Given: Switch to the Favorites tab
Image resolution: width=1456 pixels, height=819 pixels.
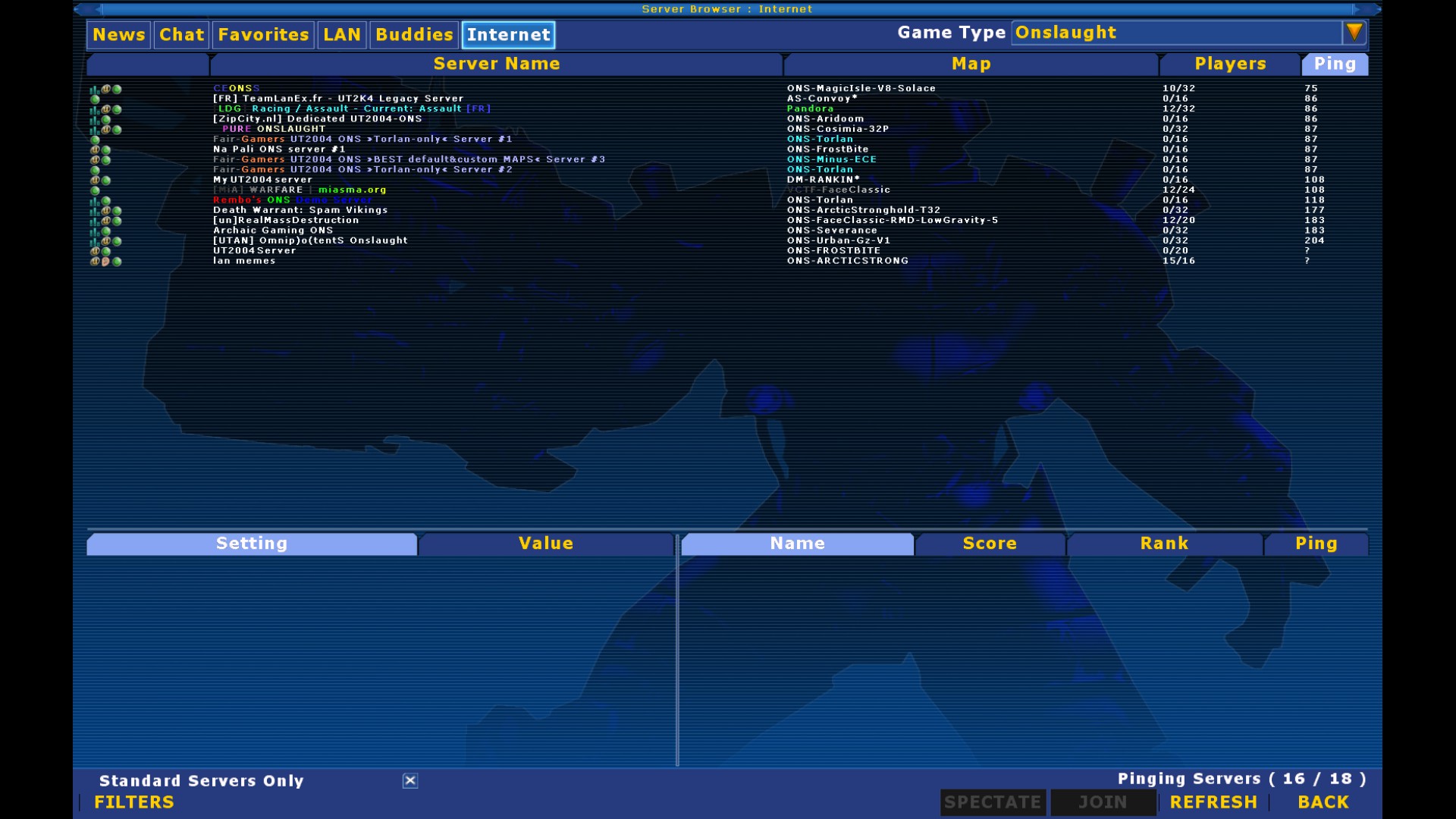Looking at the screenshot, I should (263, 35).
